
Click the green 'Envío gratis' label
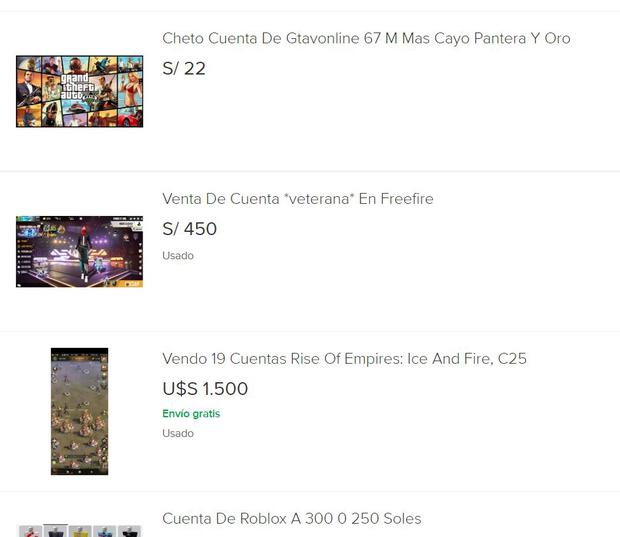pyautogui.click(x=191, y=414)
